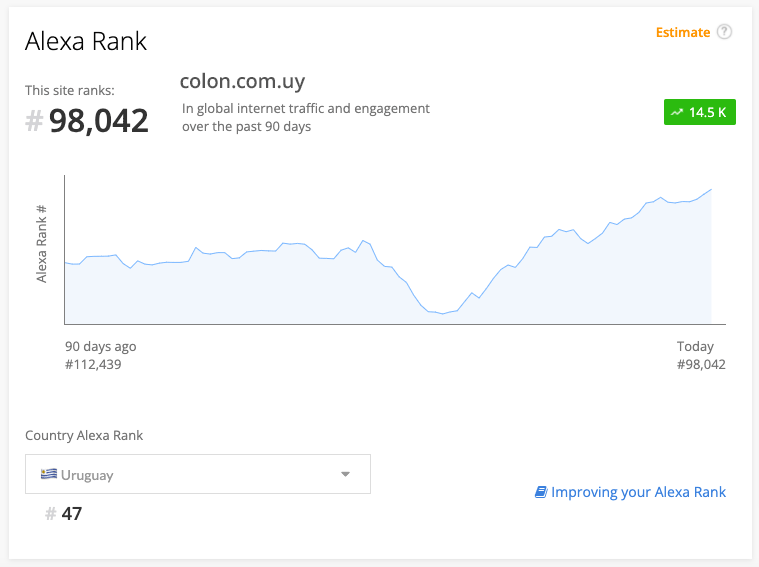The height and width of the screenshot is (567, 759).
Task: Click the hash symbol before 47
Action: [50, 514]
